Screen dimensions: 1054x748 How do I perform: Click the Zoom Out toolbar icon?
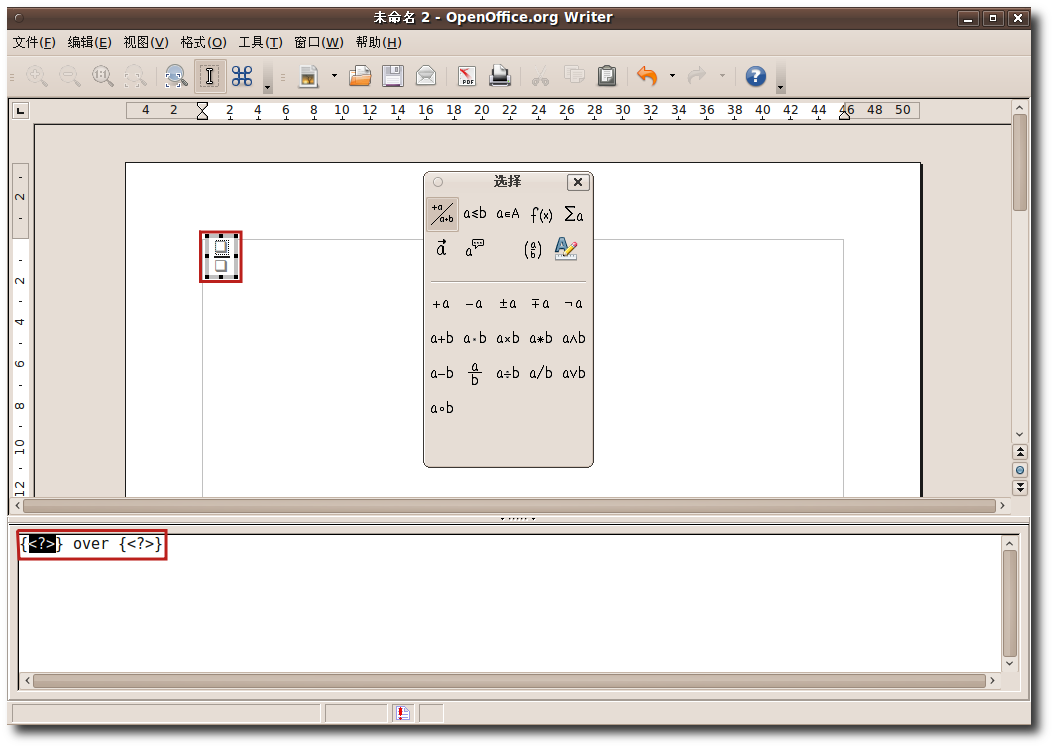pyautogui.click(x=70, y=76)
